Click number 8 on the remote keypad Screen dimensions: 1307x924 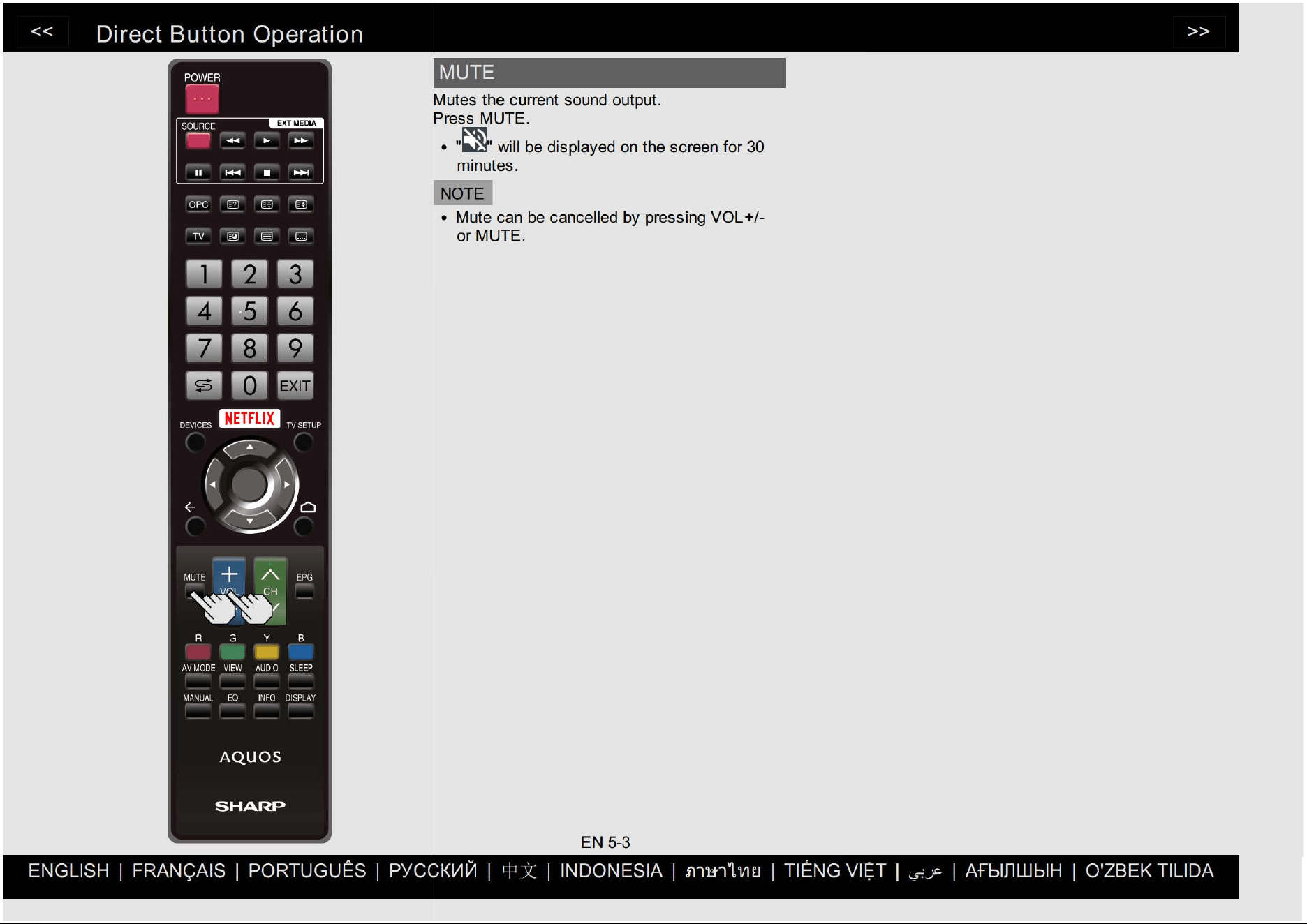coord(249,348)
